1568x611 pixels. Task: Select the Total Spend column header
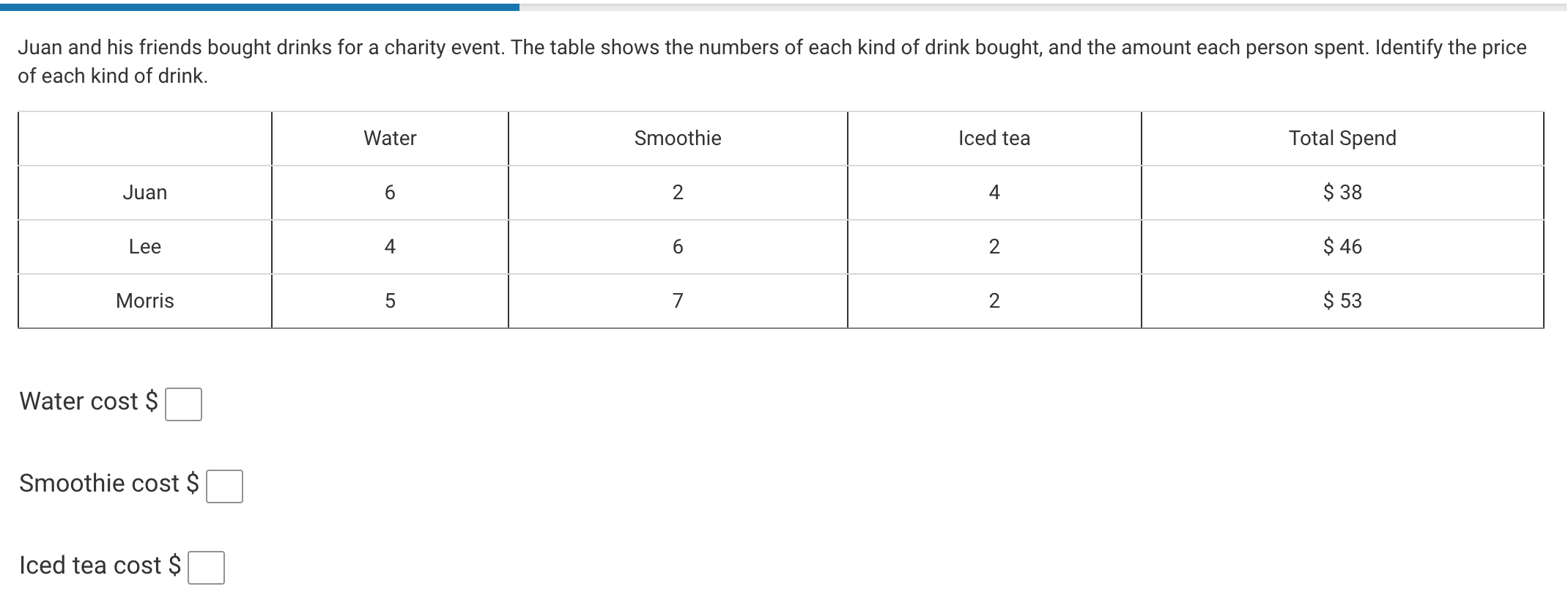point(1342,138)
